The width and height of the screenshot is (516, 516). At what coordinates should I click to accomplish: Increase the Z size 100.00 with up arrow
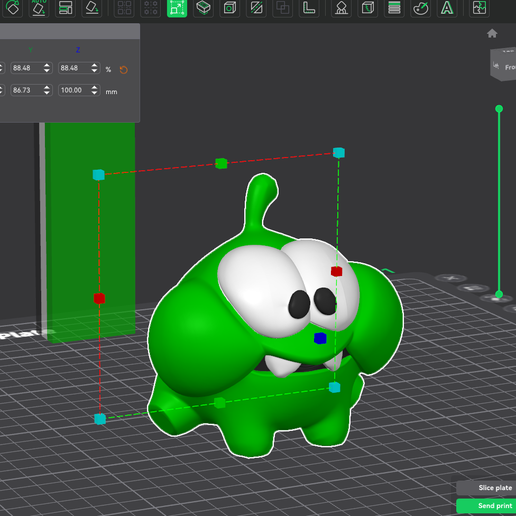tap(95, 87)
